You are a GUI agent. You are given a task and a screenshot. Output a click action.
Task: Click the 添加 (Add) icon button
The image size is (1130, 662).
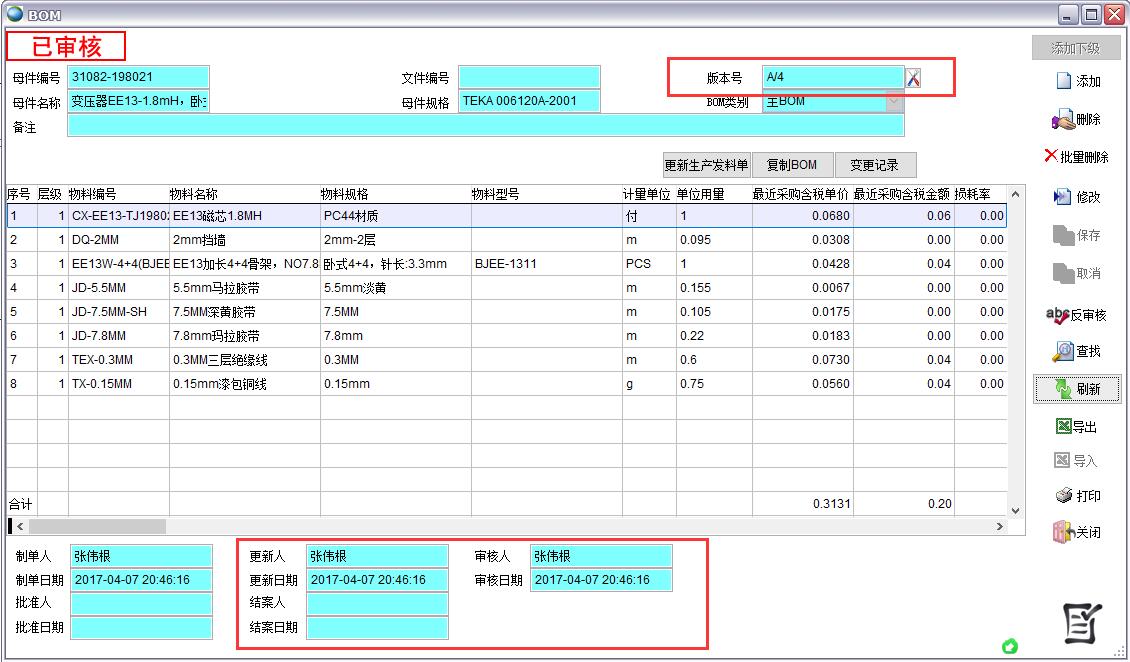pyautogui.click(x=1076, y=82)
